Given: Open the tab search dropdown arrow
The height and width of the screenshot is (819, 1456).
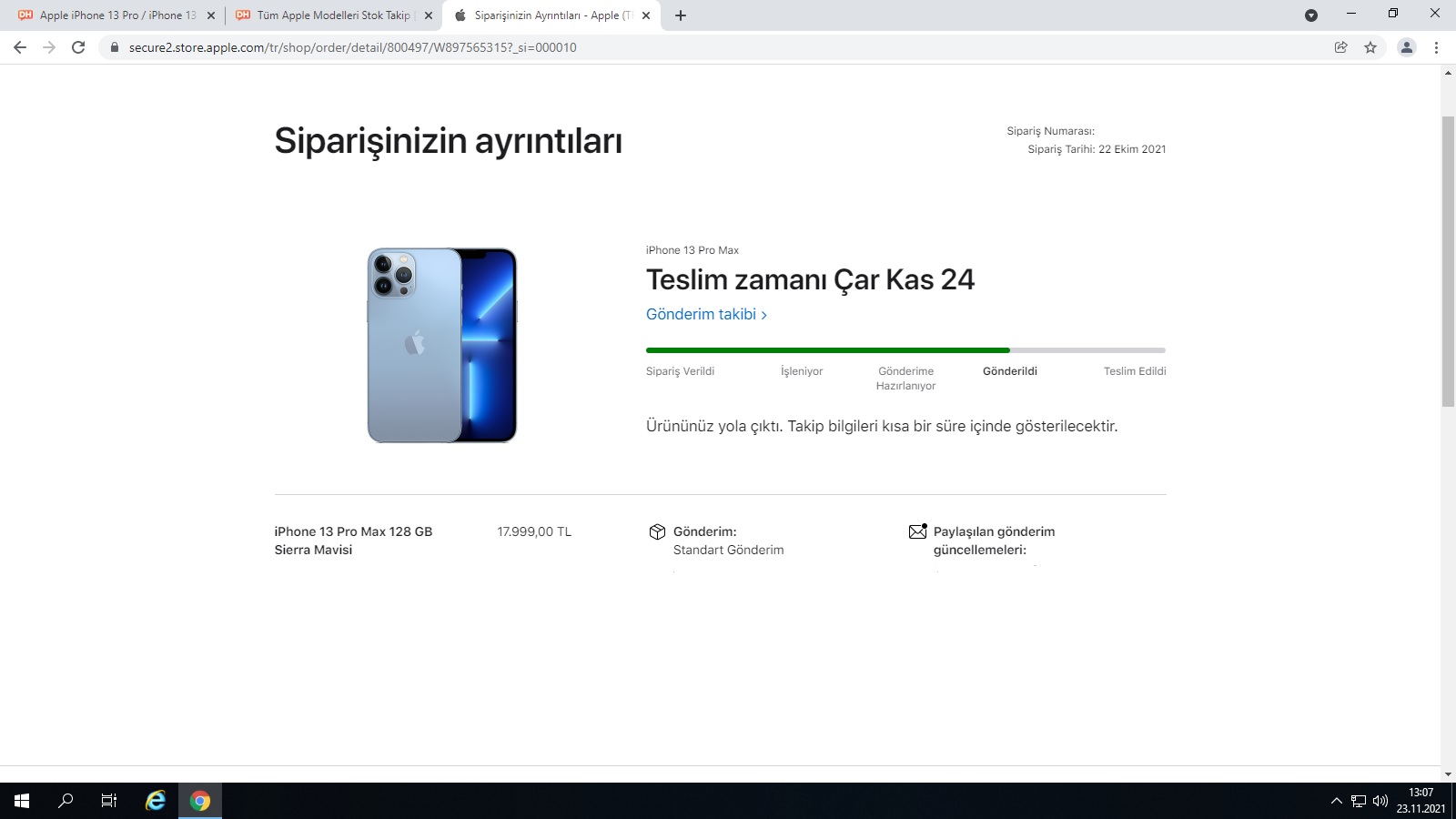Looking at the screenshot, I should pyautogui.click(x=1311, y=15).
